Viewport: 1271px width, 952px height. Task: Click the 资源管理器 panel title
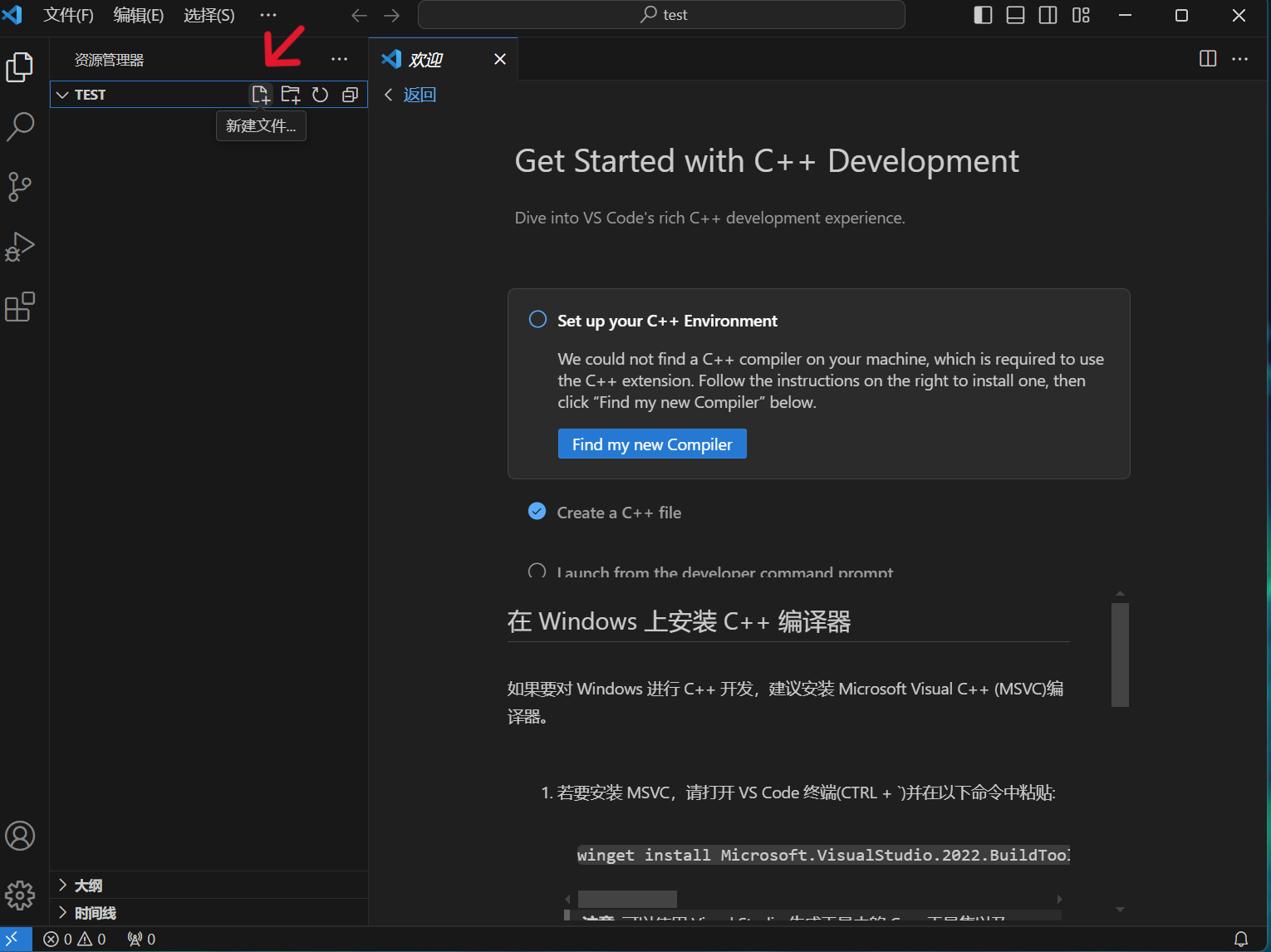(x=109, y=60)
